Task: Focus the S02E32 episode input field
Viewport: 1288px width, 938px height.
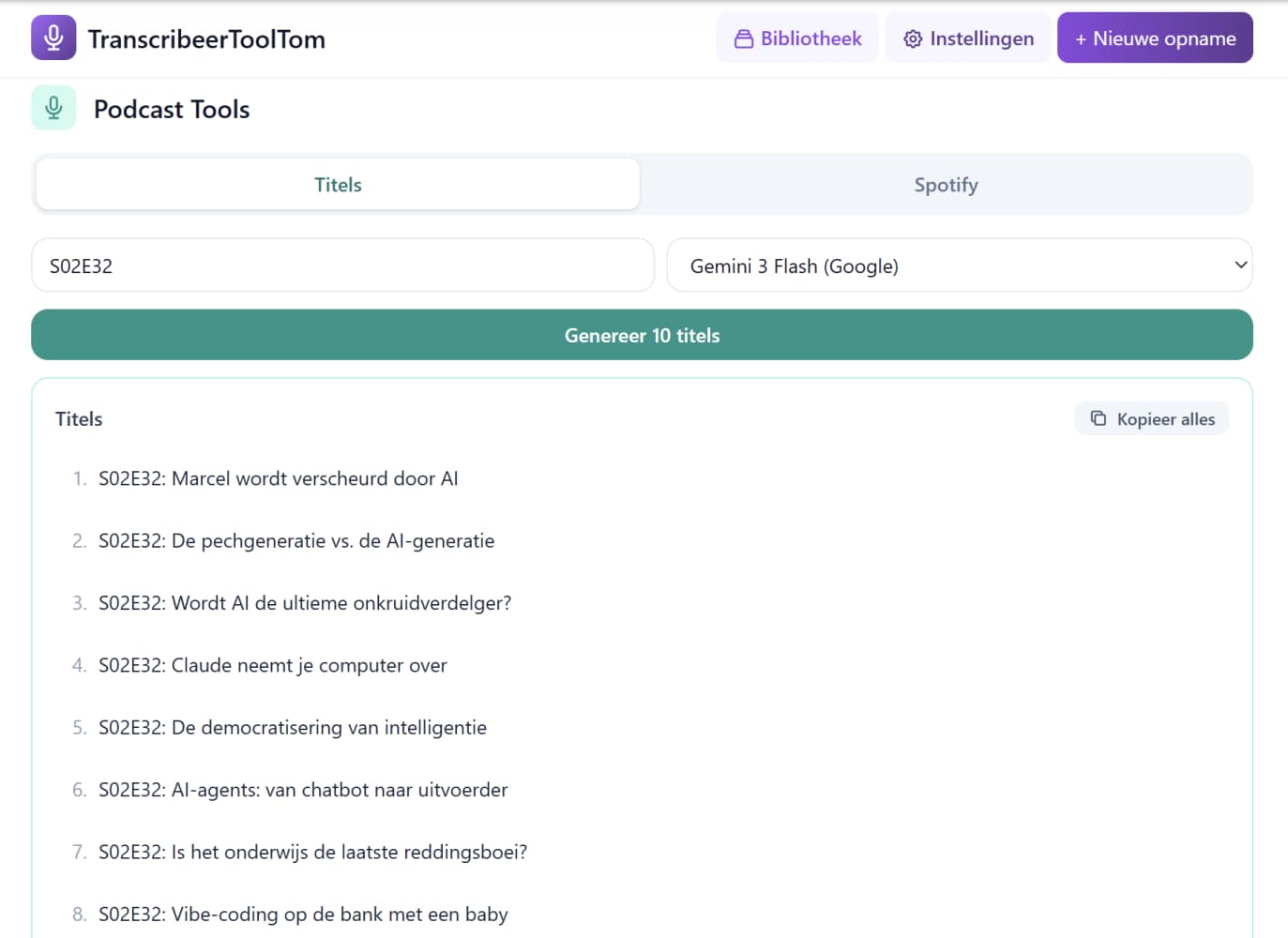Action: coord(342,265)
